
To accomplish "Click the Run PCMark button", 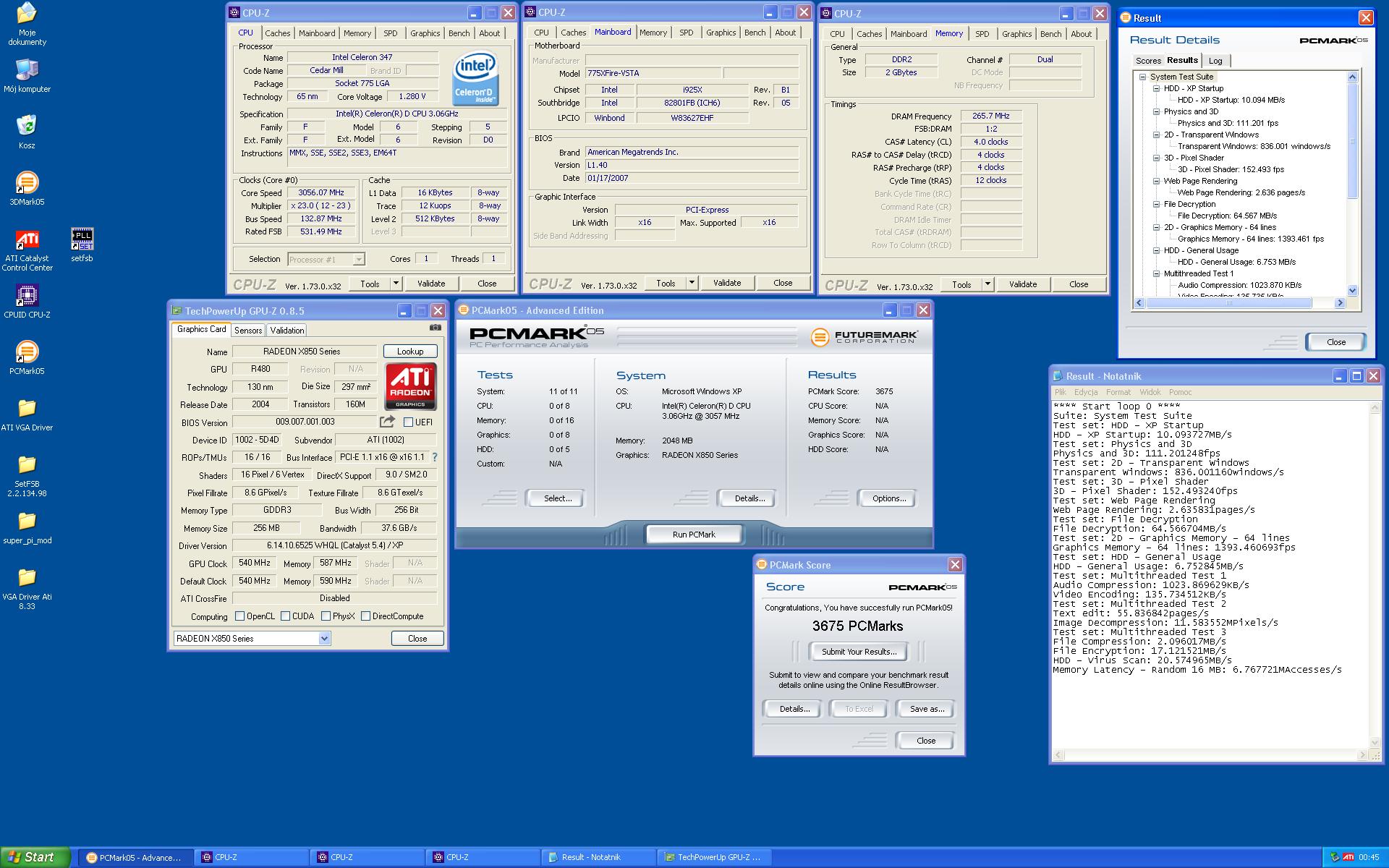I will [x=694, y=535].
